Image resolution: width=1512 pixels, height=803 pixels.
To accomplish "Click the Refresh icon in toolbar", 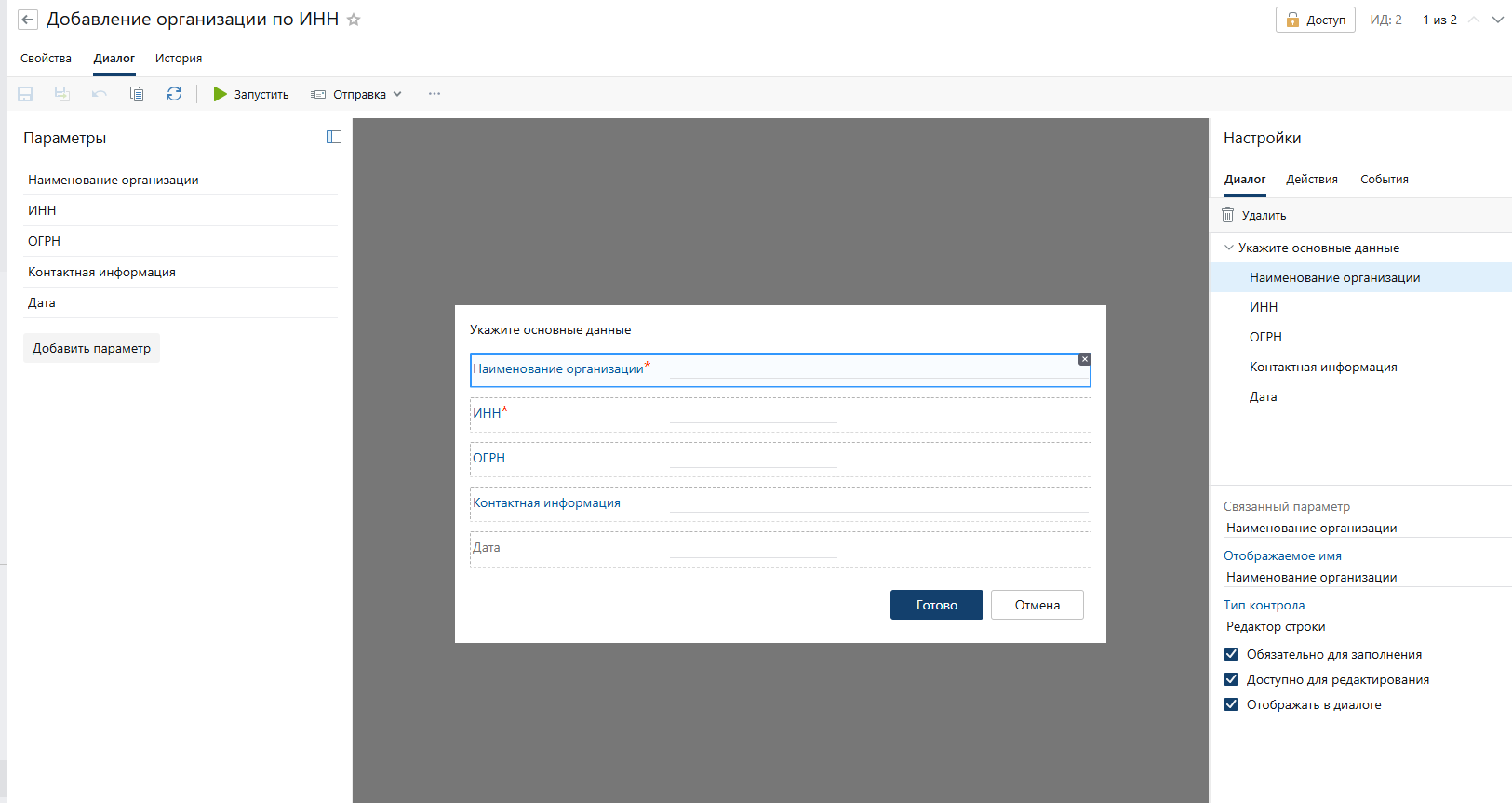I will pyautogui.click(x=174, y=94).
